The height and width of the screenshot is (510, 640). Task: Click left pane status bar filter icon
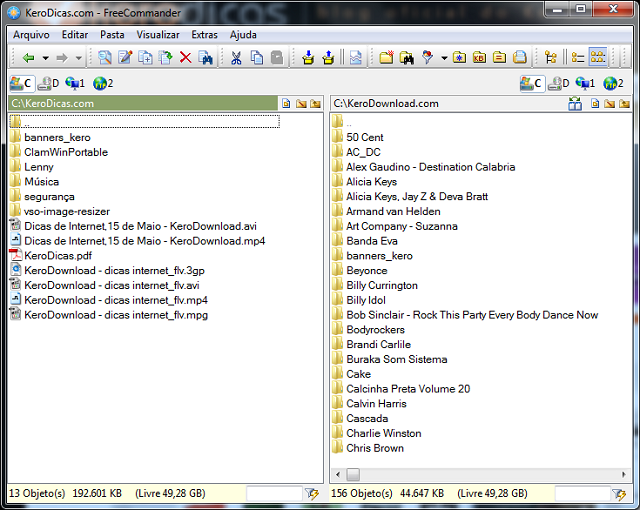(x=312, y=494)
